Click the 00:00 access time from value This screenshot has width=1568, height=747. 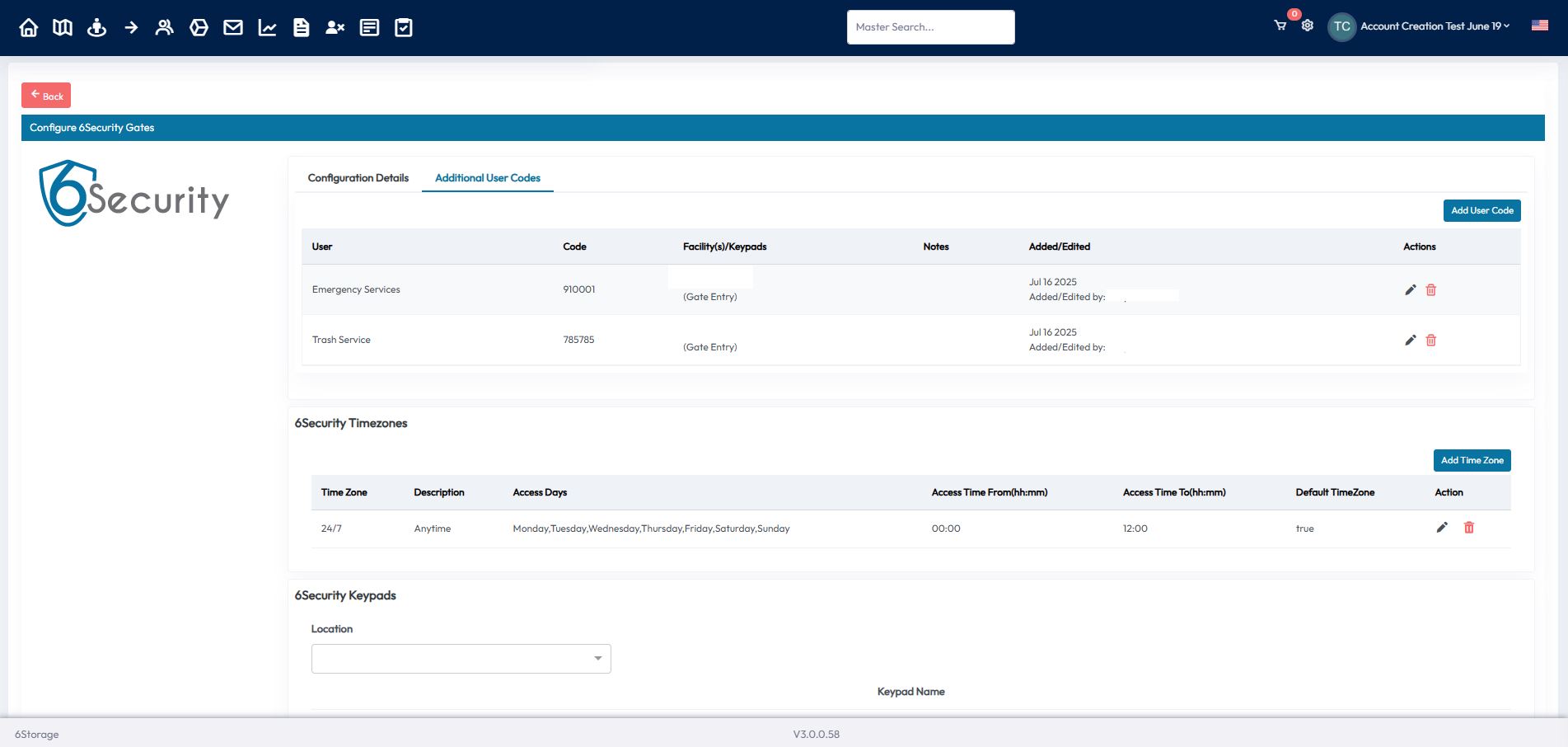pos(946,529)
